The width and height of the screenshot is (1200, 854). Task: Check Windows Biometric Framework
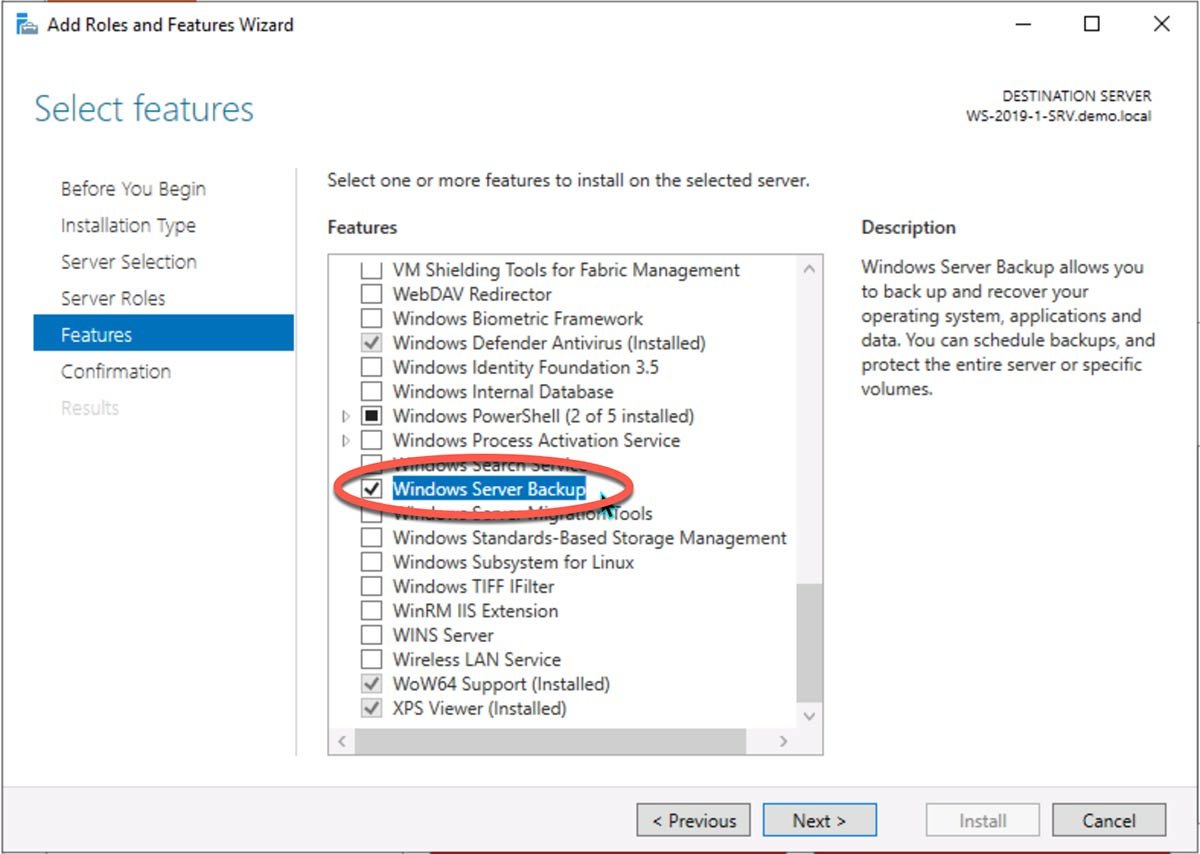371,318
